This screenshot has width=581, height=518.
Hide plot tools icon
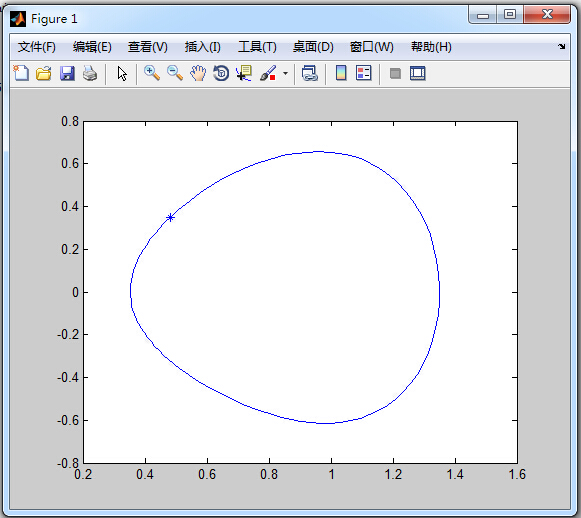tap(395, 73)
